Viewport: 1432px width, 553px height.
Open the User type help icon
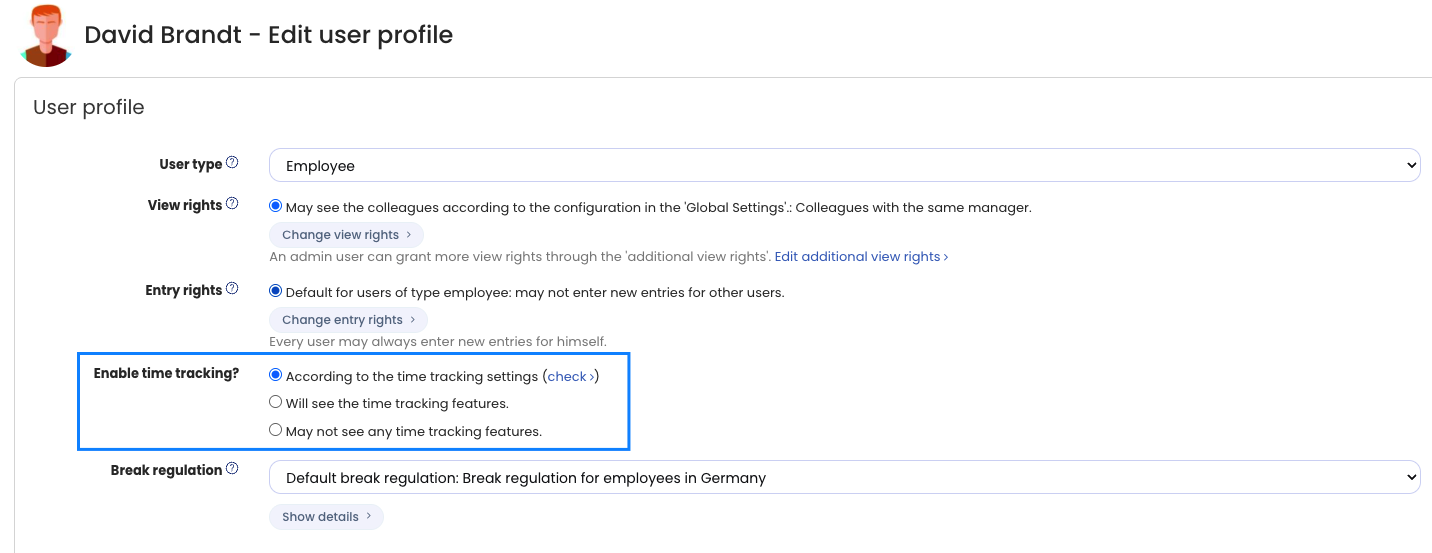(232, 163)
